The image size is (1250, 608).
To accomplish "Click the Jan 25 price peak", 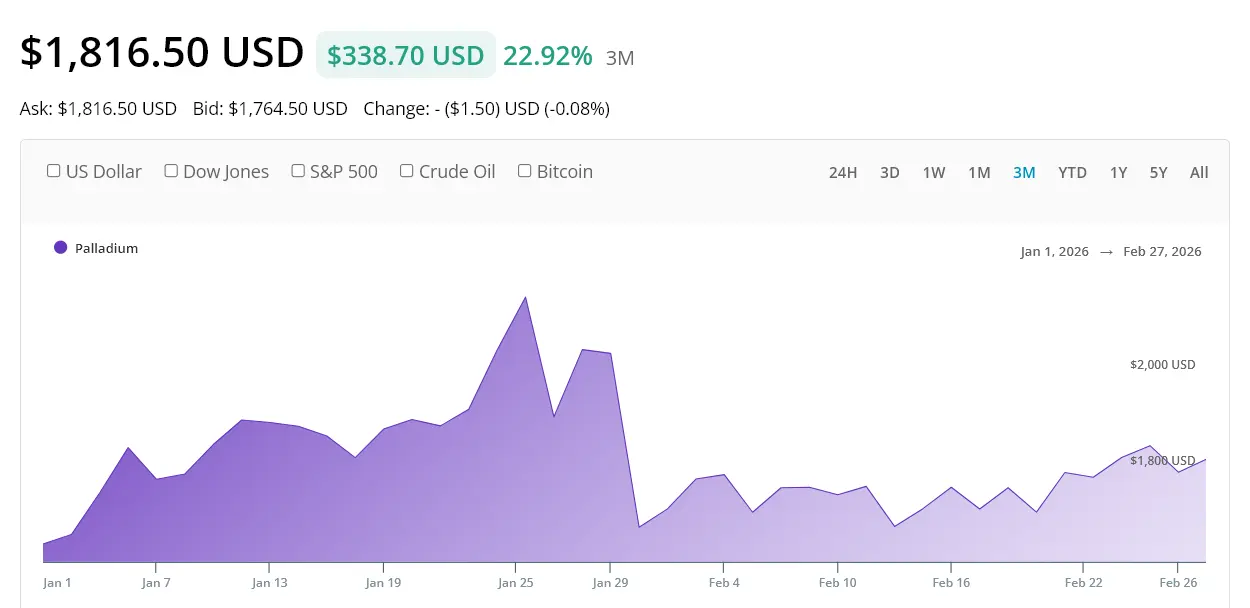I will coord(525,298).
